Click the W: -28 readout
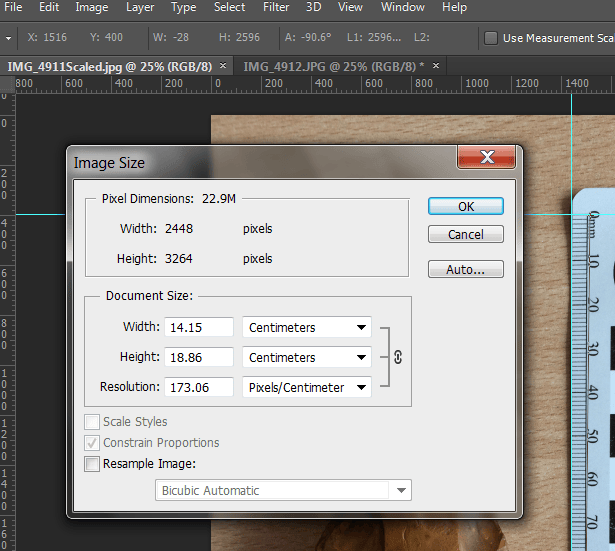The width and height of the screenshot is (615, 551). pos(171,38)
